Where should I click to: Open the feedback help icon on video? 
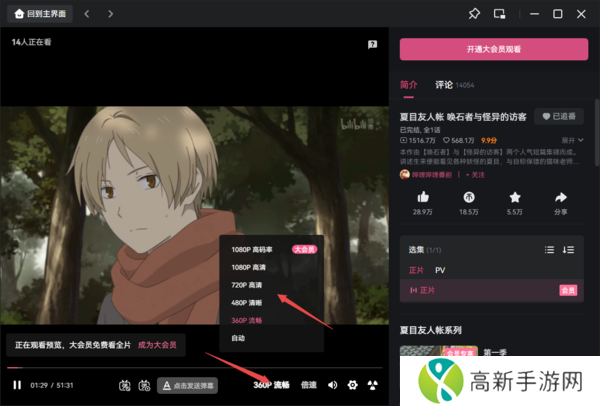[x=372, y=44]
